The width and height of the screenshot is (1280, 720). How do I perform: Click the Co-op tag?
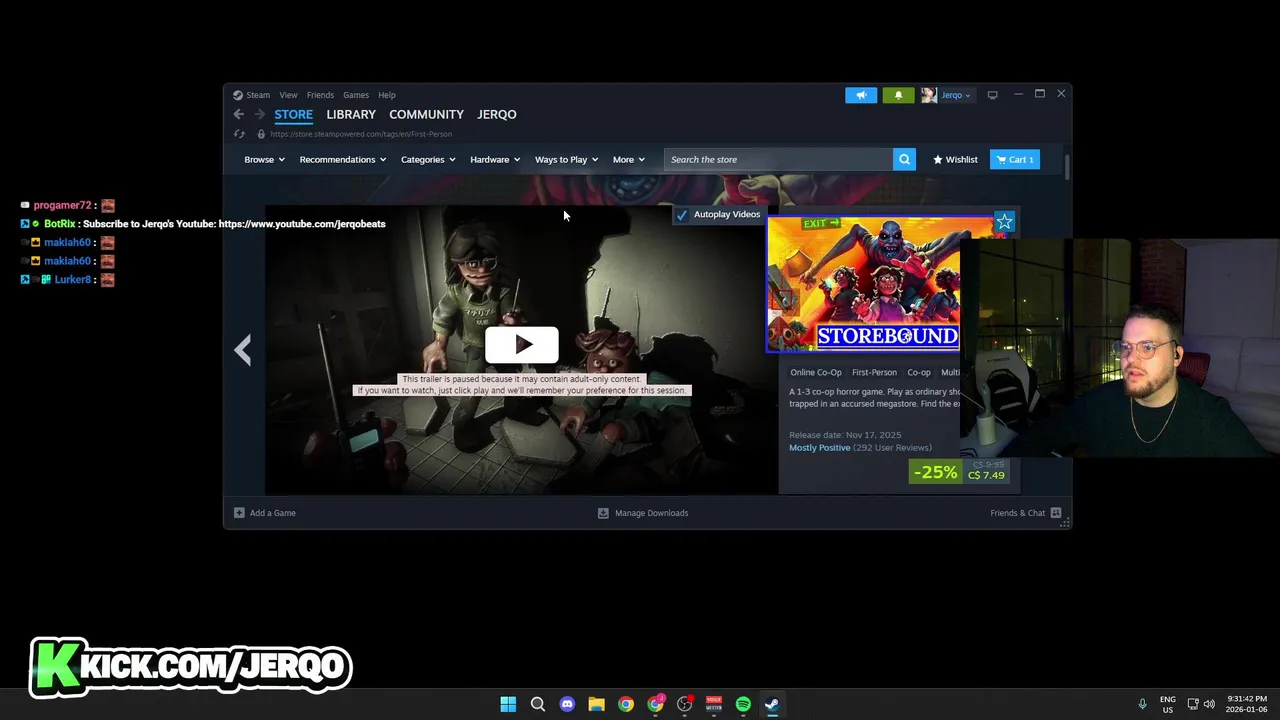tap(919, 373)
